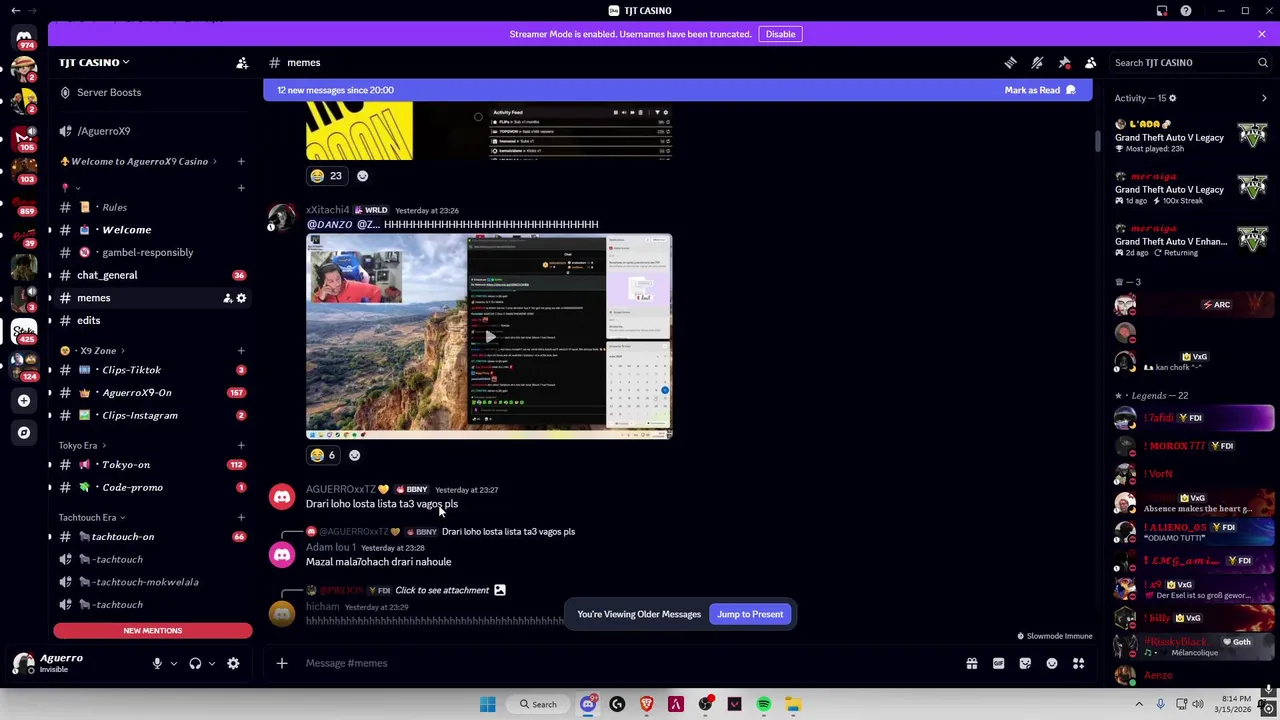Dismiss the Streamer Mode banner
Viewport: 1280px width, 720px height.
(x=1261, y=34)
